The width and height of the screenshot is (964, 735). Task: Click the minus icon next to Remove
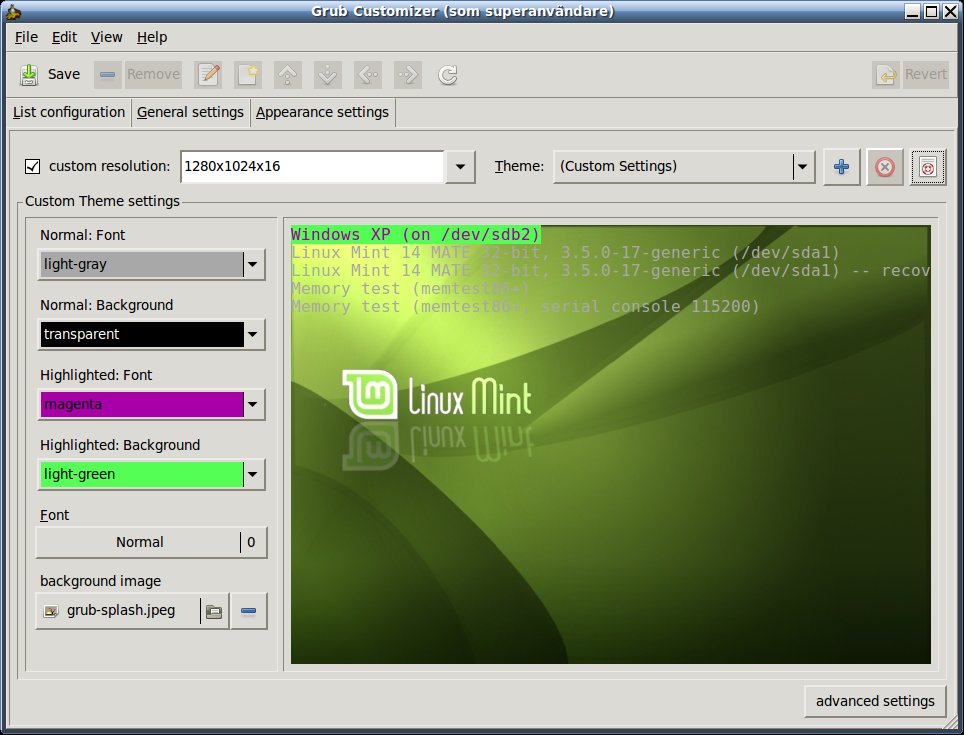tap(107, 75)
